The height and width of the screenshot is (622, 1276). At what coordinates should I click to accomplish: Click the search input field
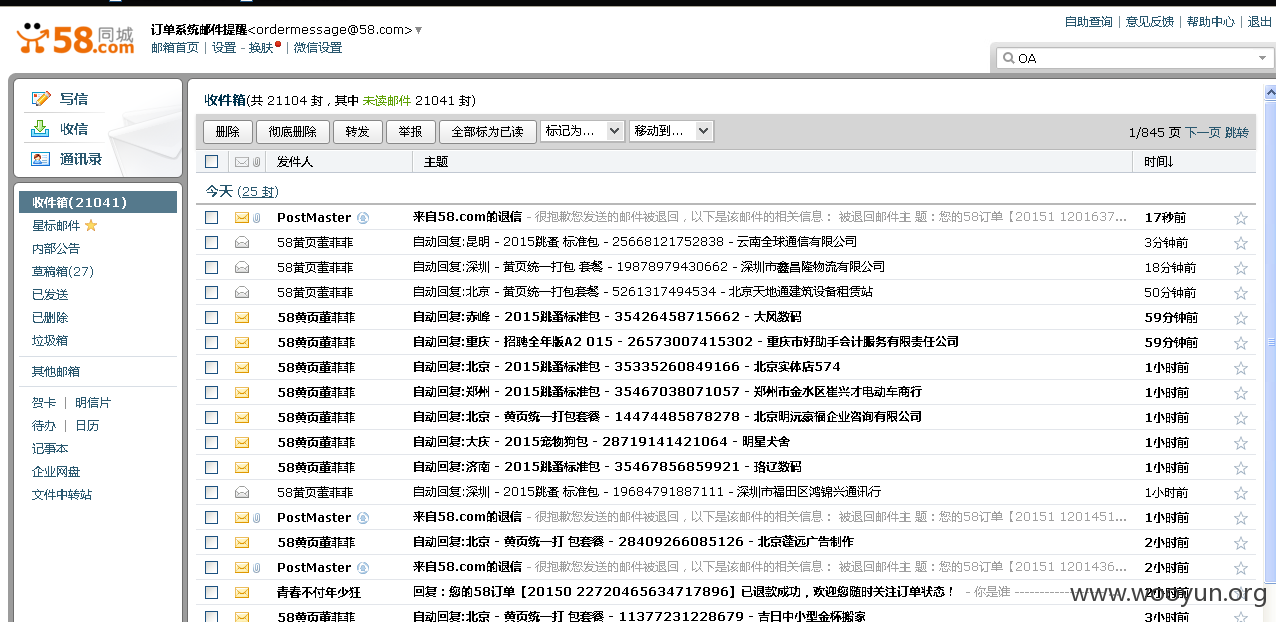[1135, 58]
